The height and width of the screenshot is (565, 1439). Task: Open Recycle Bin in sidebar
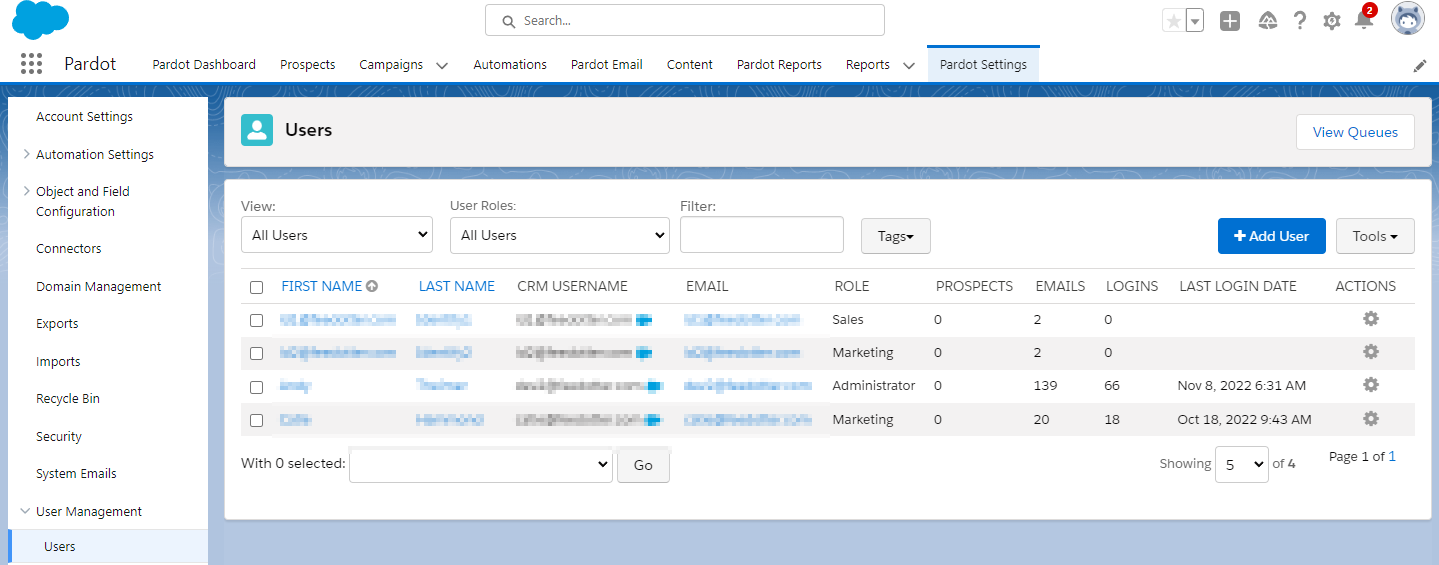click(68, 398)
